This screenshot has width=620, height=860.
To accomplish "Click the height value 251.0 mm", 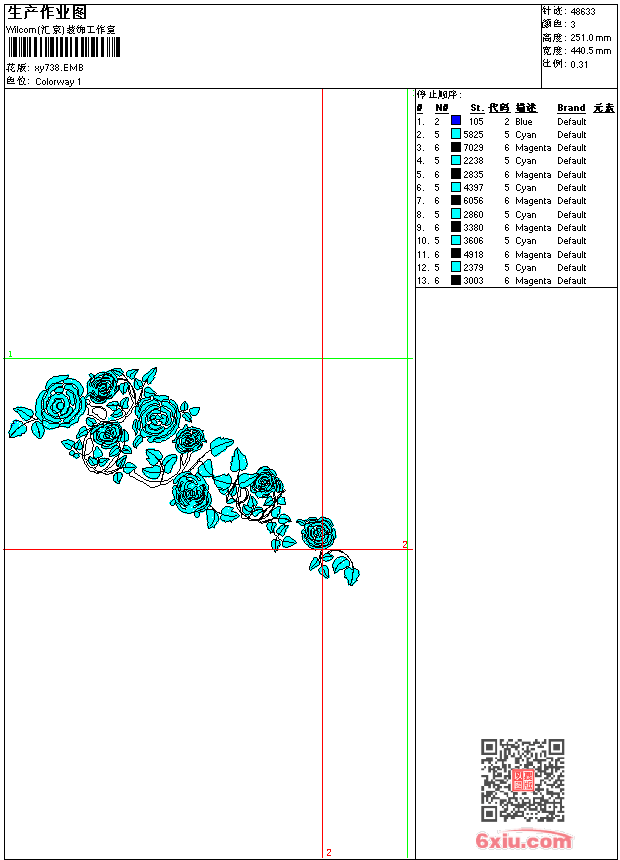I will [x=590, y=38].
